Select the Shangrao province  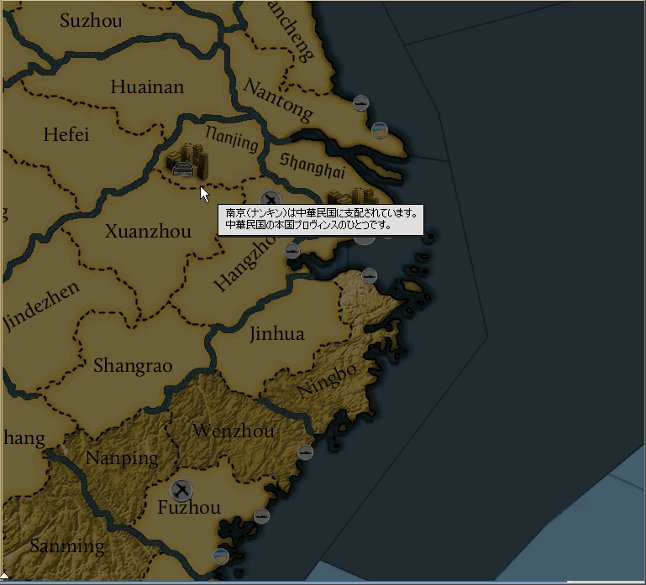coord(132,366)
